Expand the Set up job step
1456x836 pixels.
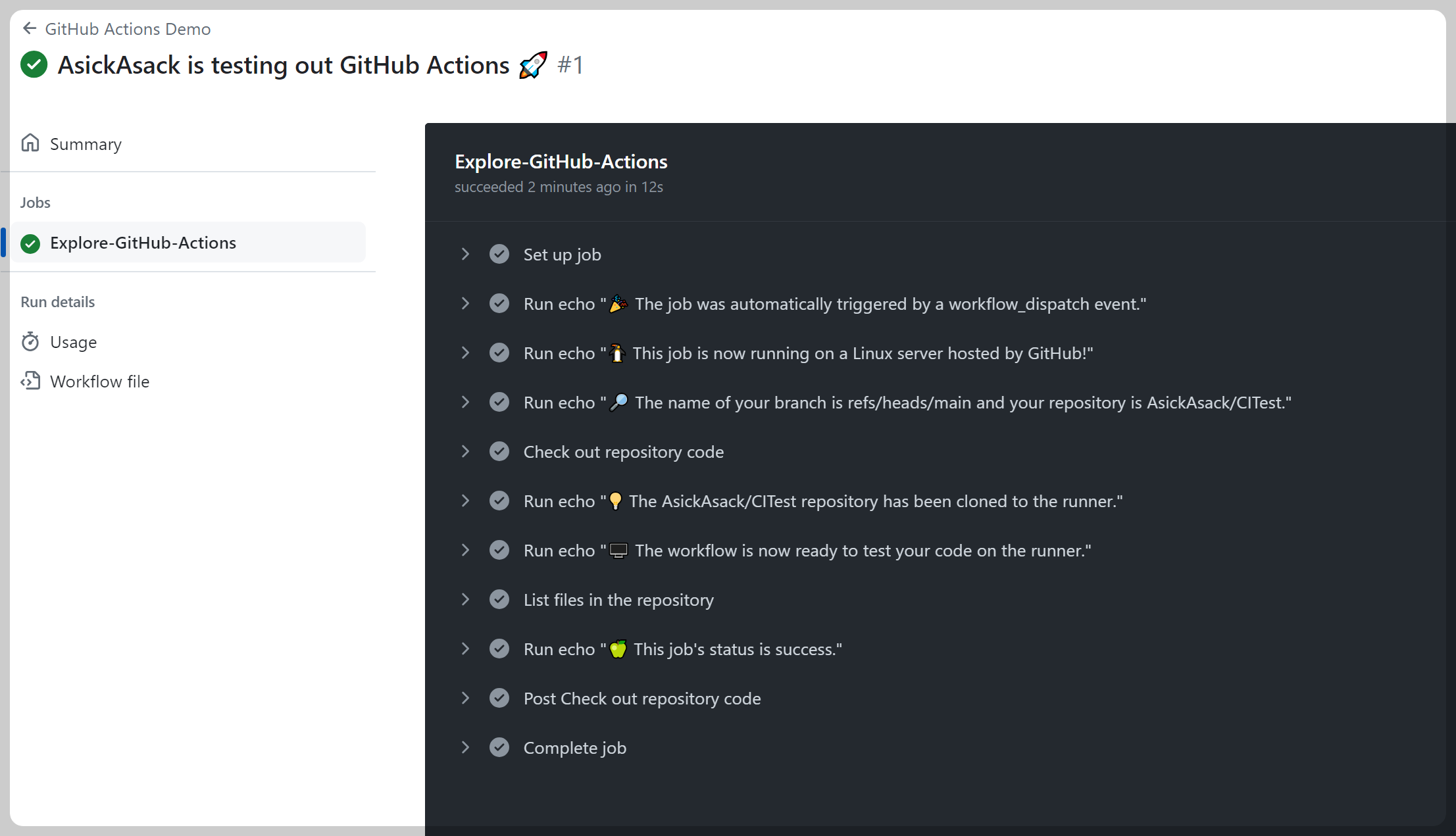click(465, 254)
